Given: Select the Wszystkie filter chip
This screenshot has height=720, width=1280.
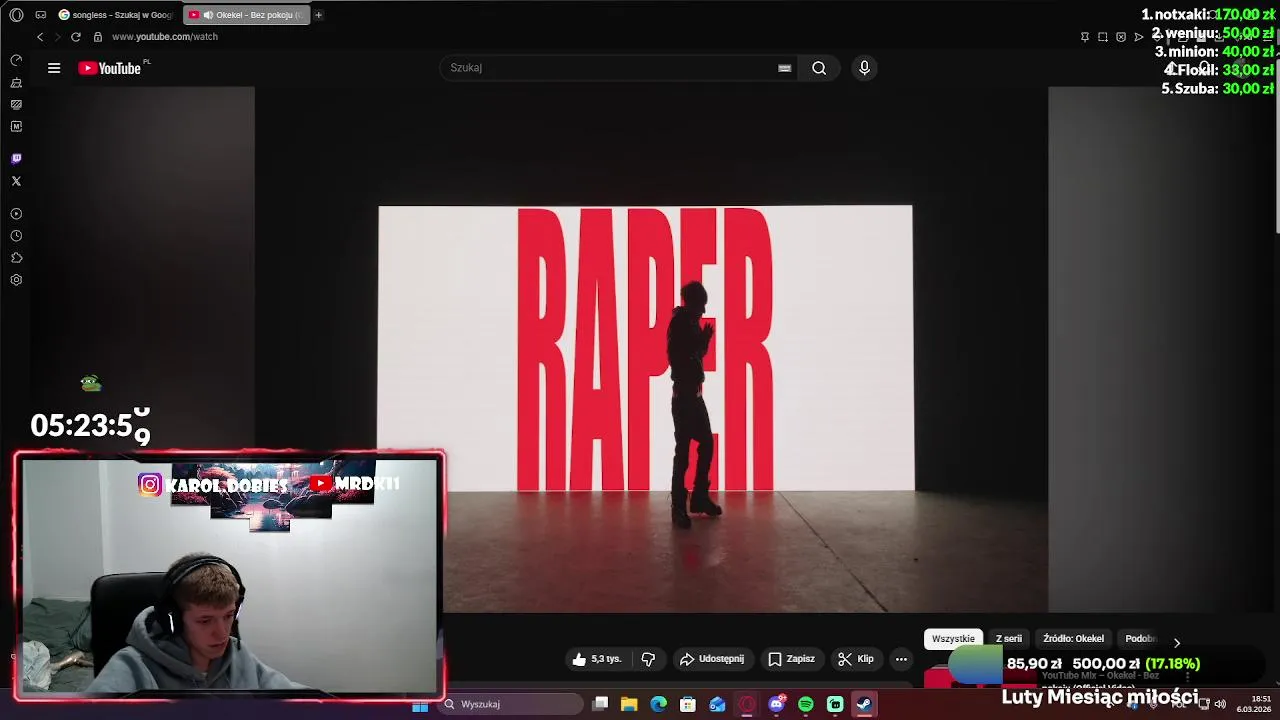Looking at the screenshot, I should (x=953, y=639).
